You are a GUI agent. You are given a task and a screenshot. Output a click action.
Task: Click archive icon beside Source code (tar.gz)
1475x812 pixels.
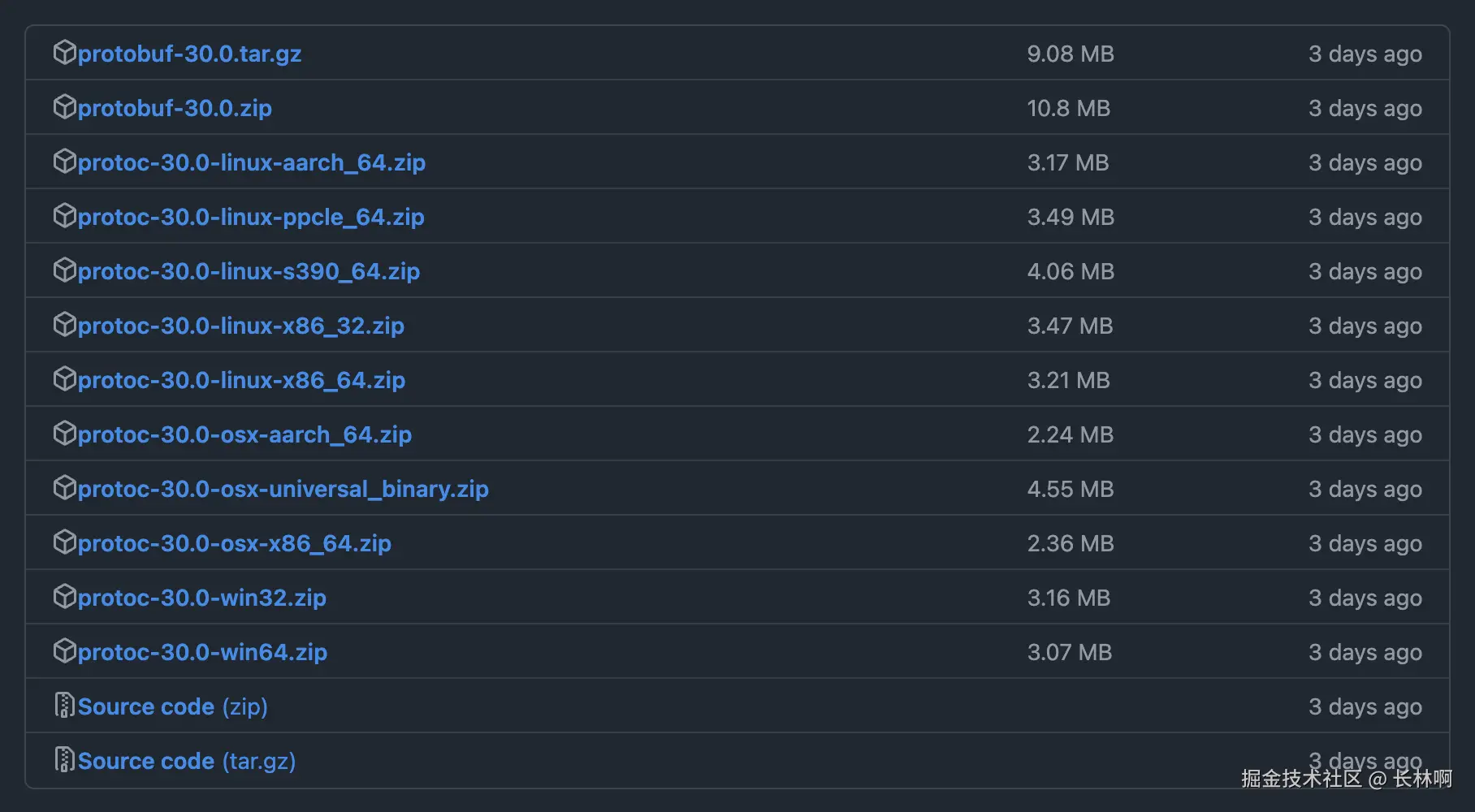64,760
